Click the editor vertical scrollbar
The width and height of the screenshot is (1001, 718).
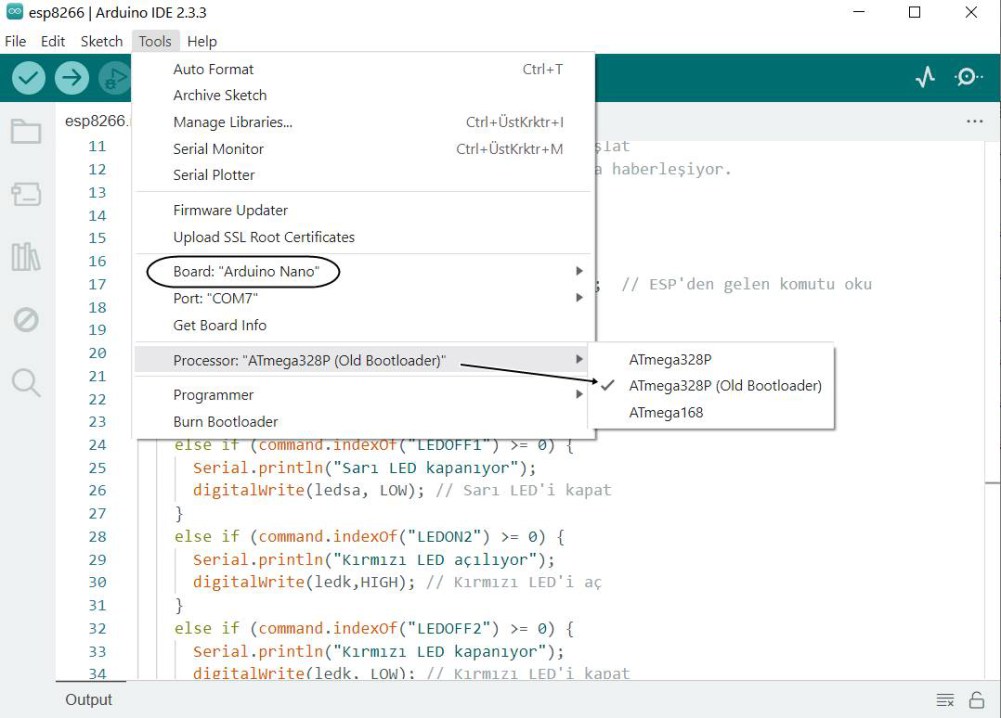coord(992,408)
